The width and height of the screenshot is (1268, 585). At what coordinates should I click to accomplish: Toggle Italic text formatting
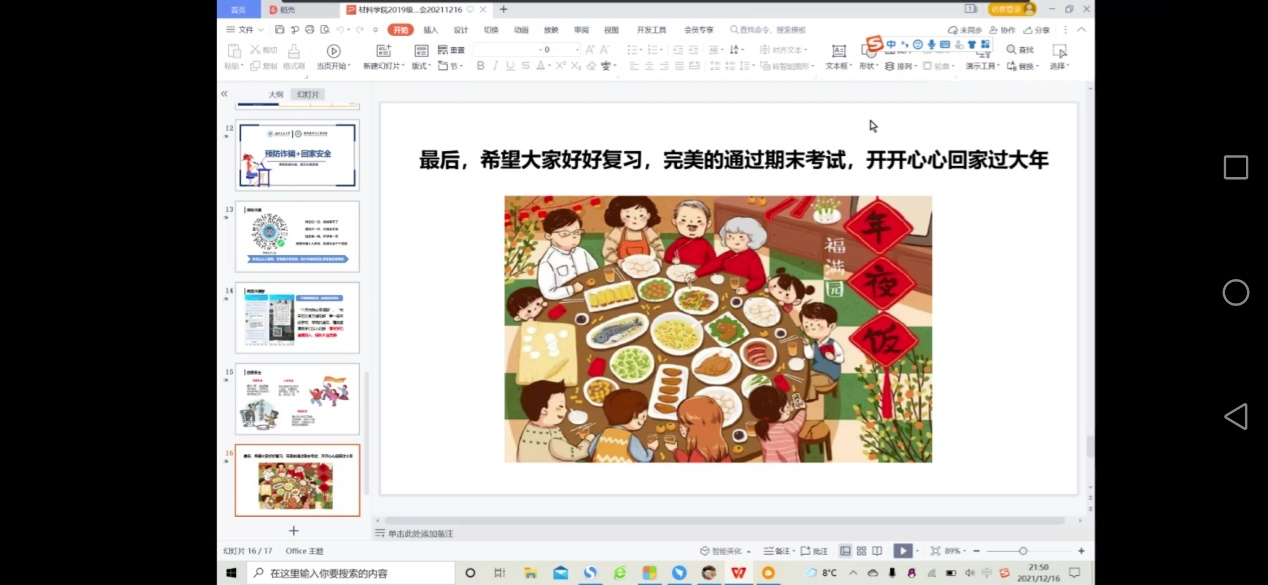(495, 66)
